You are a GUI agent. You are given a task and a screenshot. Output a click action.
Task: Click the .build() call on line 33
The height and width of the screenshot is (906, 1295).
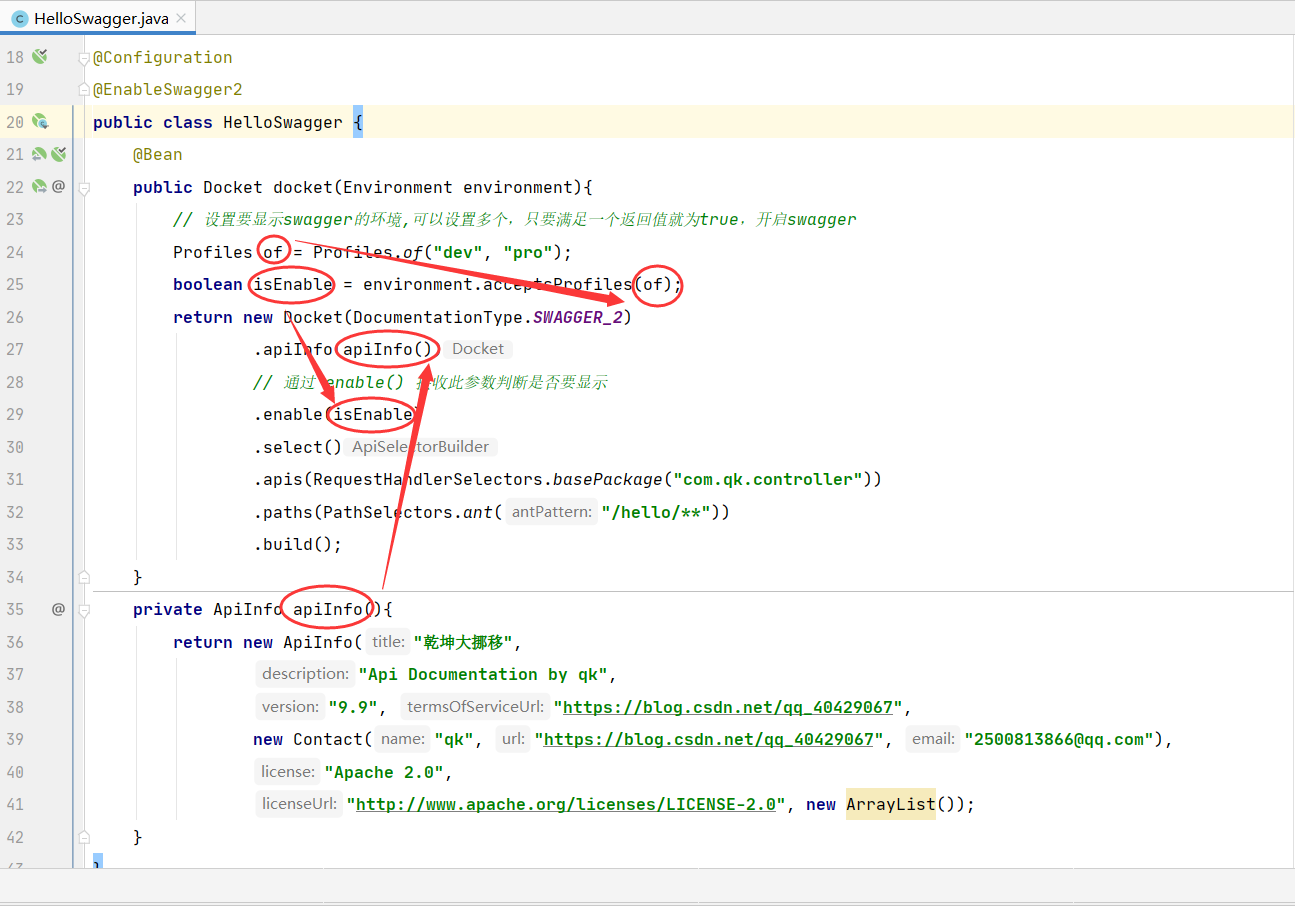(298, 544)
